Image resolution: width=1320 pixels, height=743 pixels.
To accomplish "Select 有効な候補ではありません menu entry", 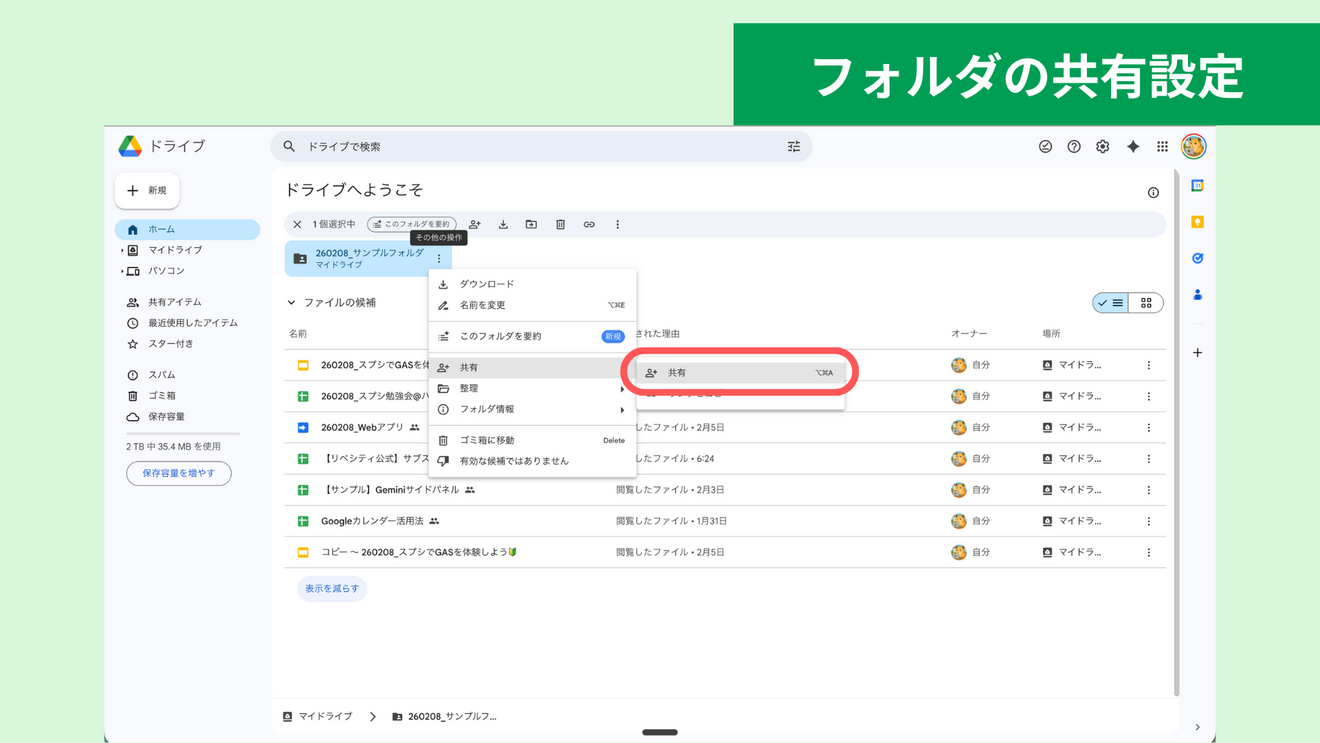I will 532,461.
